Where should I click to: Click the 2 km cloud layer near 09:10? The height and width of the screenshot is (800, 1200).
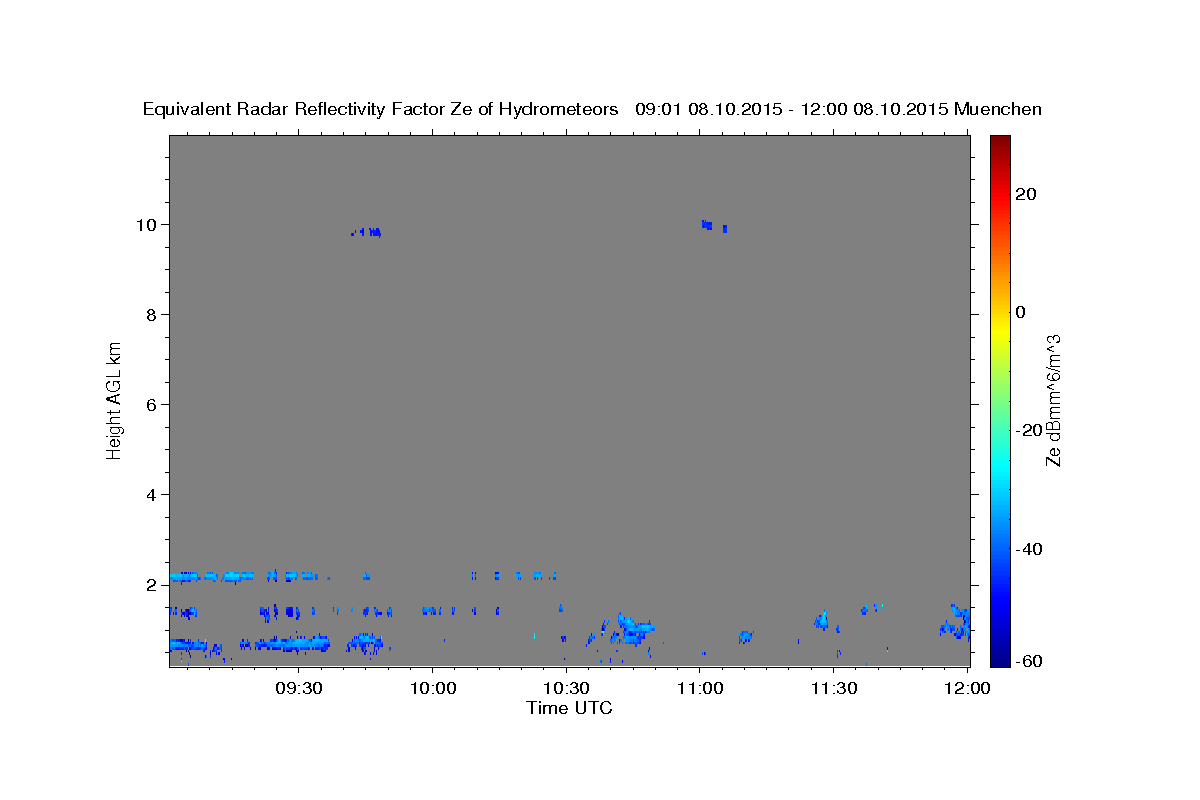(211, 576)
